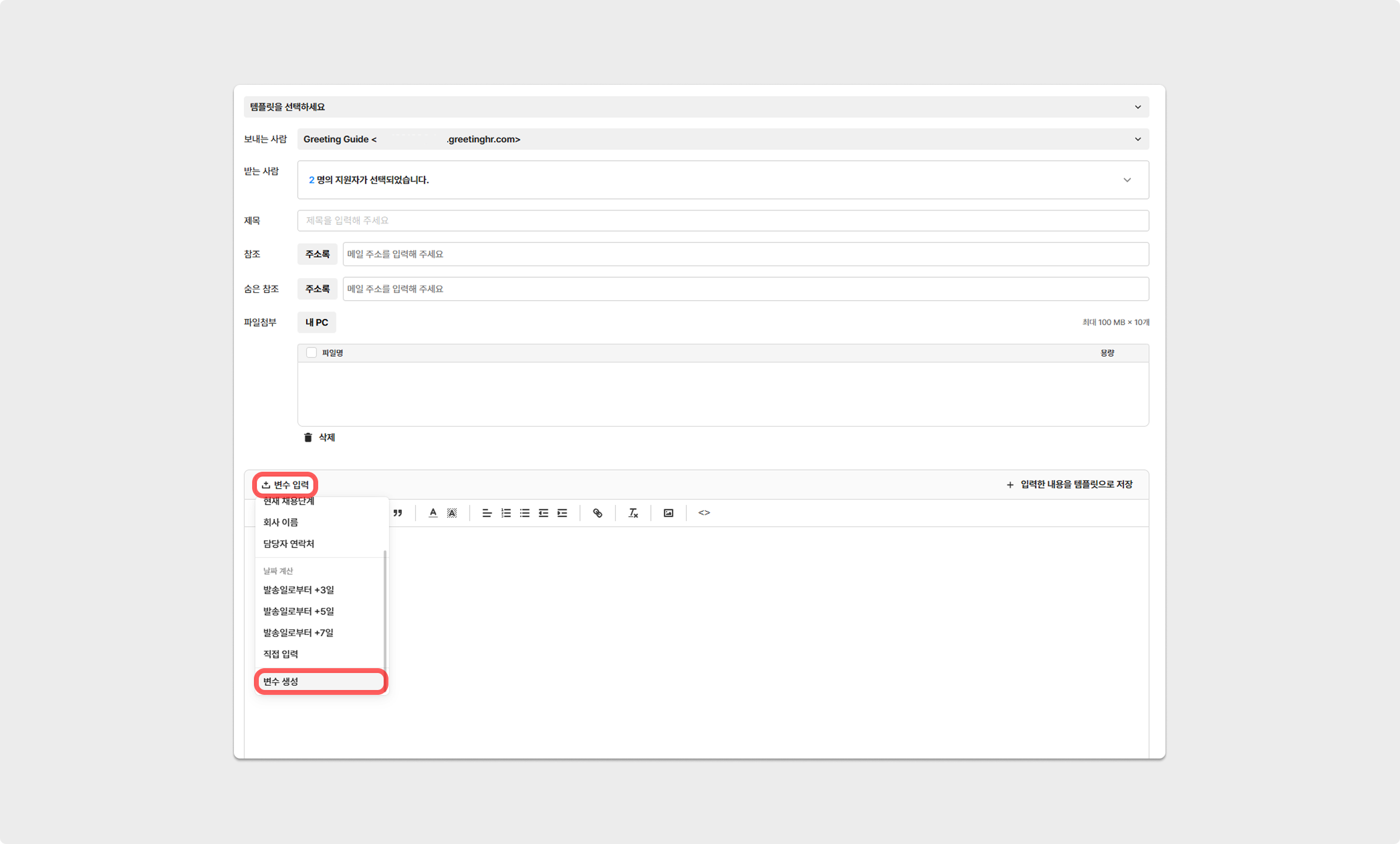
Task: Click the text alignment icon
Action: (487, 513)
